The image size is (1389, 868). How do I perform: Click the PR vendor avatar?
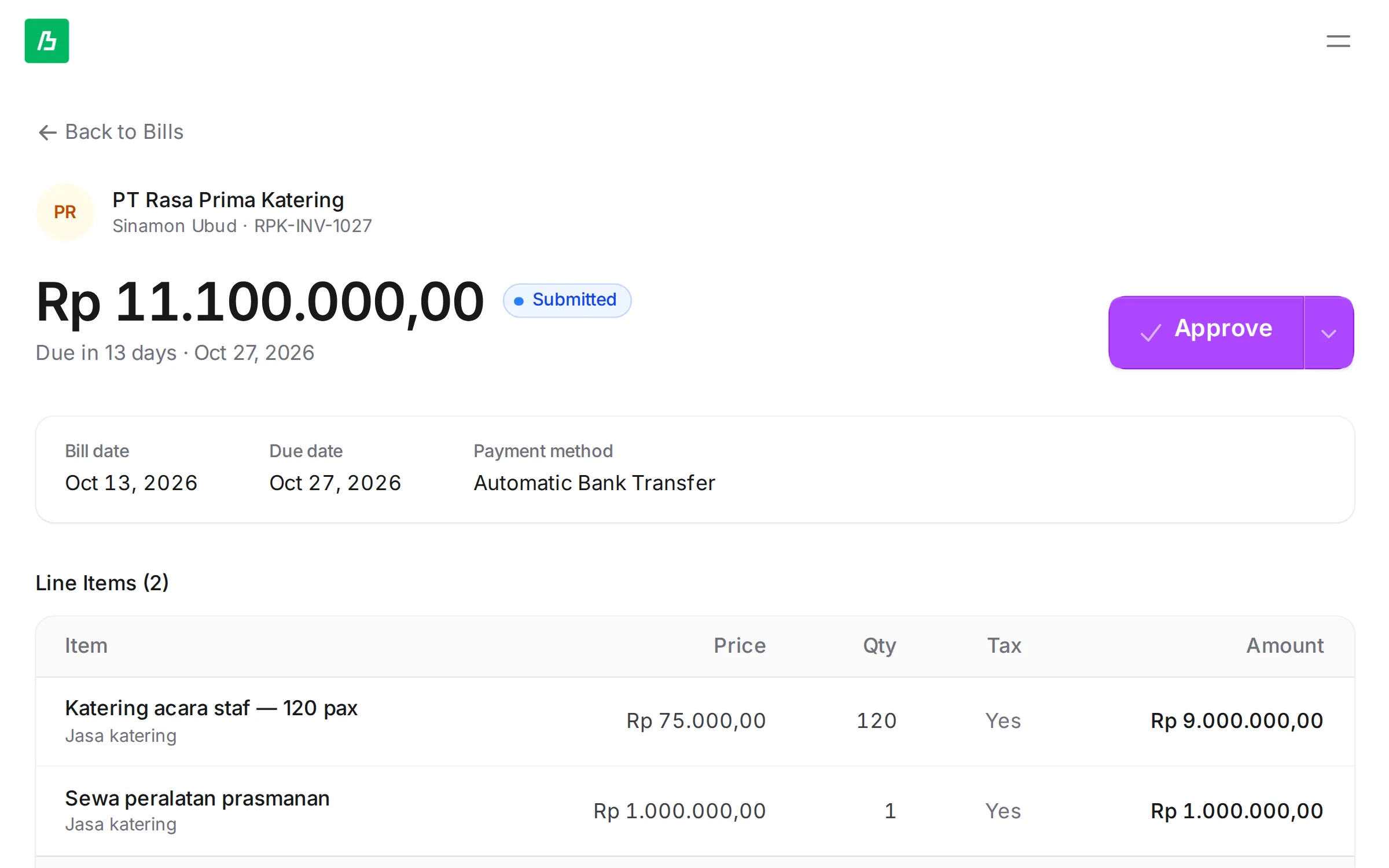click(x=65, y=212)
